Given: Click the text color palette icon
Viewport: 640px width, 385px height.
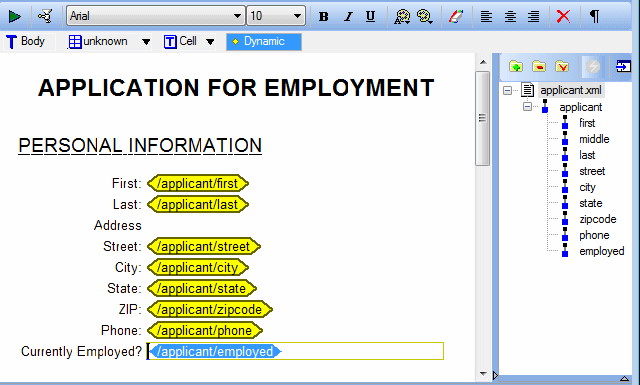Looking at the screenshot, I should 402,17.
